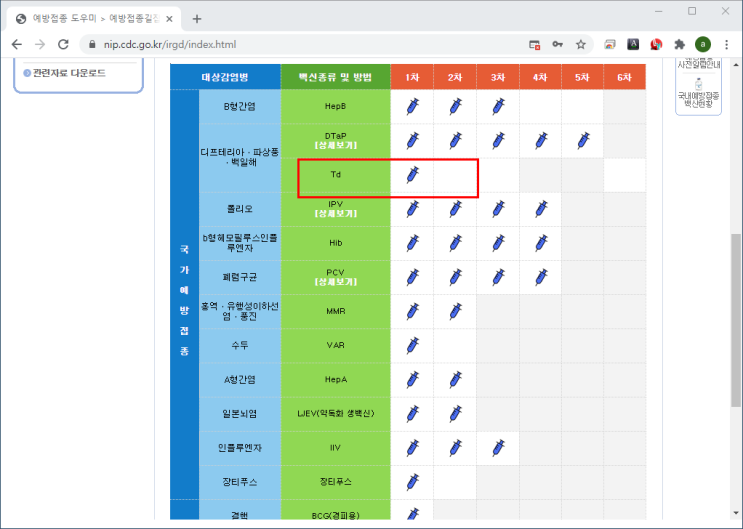Go back with the browser back arrow

pos(17,45)
